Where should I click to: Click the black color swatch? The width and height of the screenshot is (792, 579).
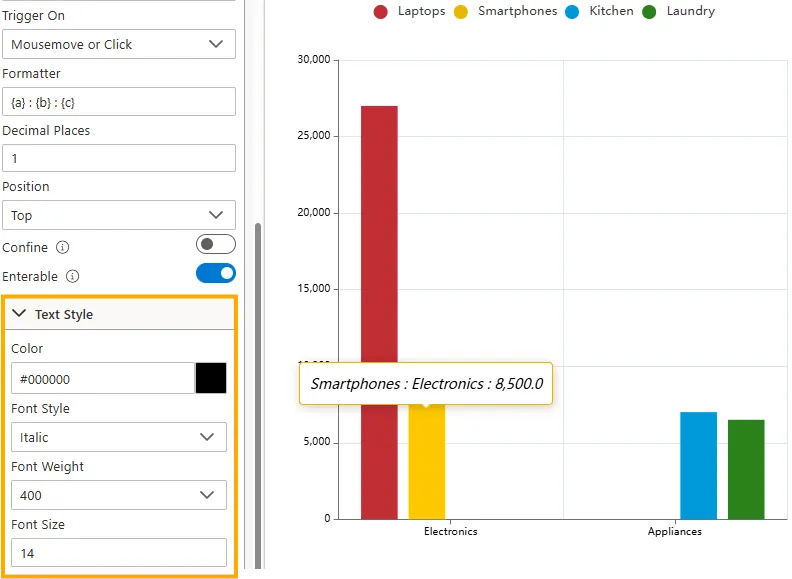[x=211, y=378]
